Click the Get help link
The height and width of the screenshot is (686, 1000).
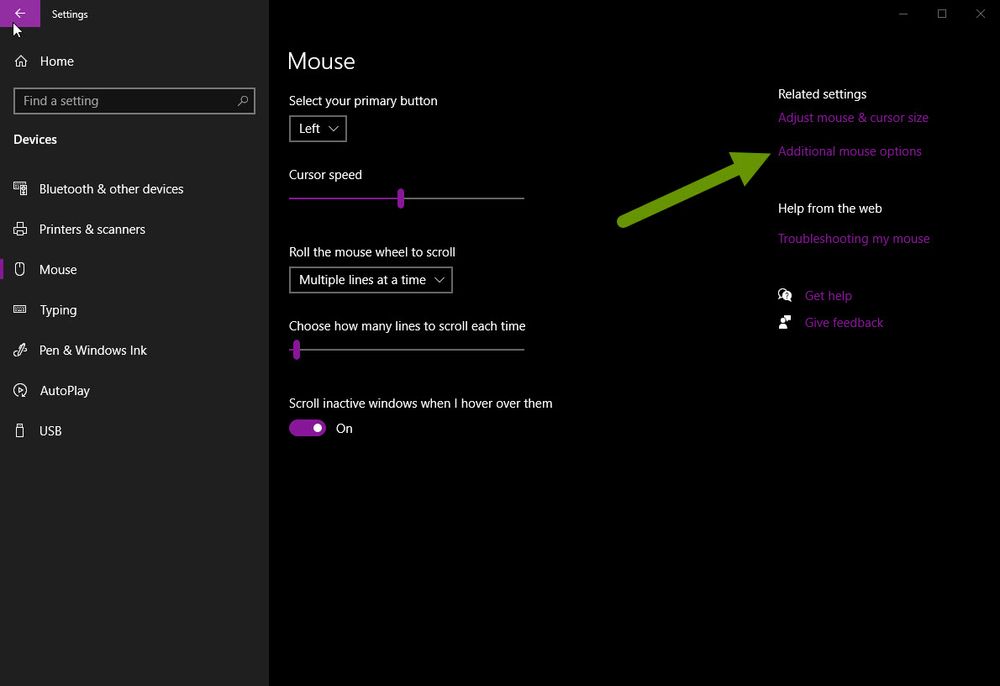point(827,295)
